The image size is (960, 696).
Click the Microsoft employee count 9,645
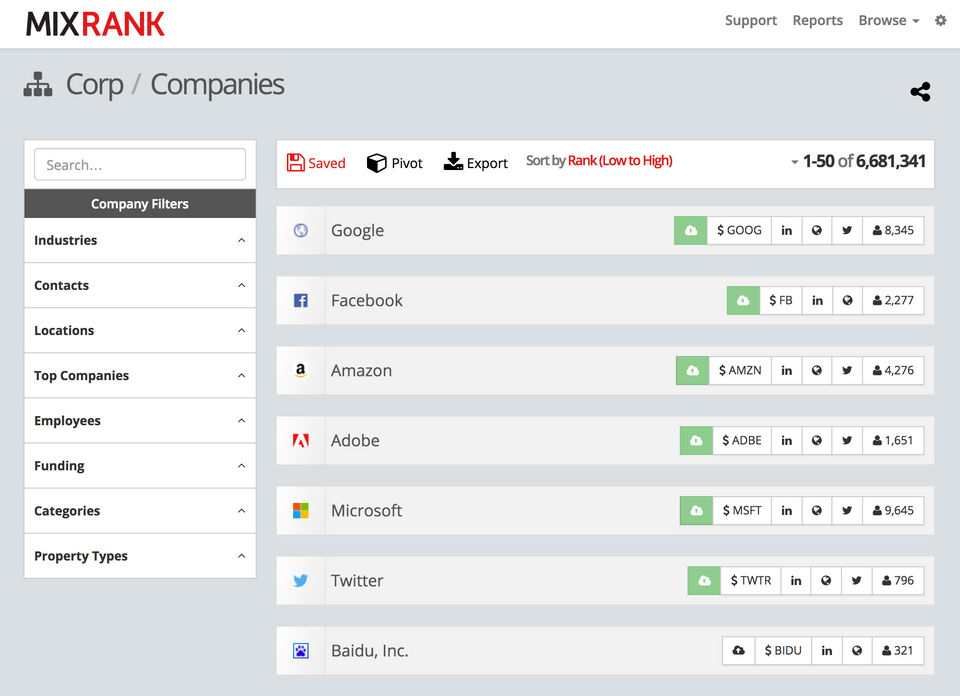pyautogui.click(x=893, y=511)
